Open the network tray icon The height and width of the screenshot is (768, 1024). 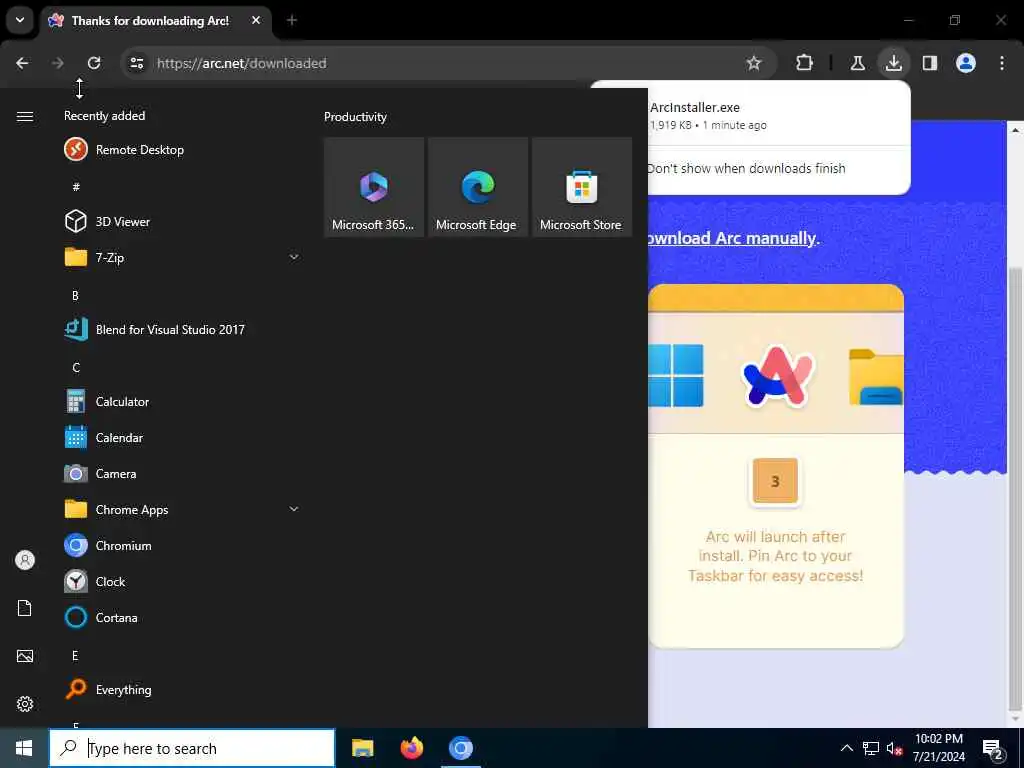pos(871,748)
